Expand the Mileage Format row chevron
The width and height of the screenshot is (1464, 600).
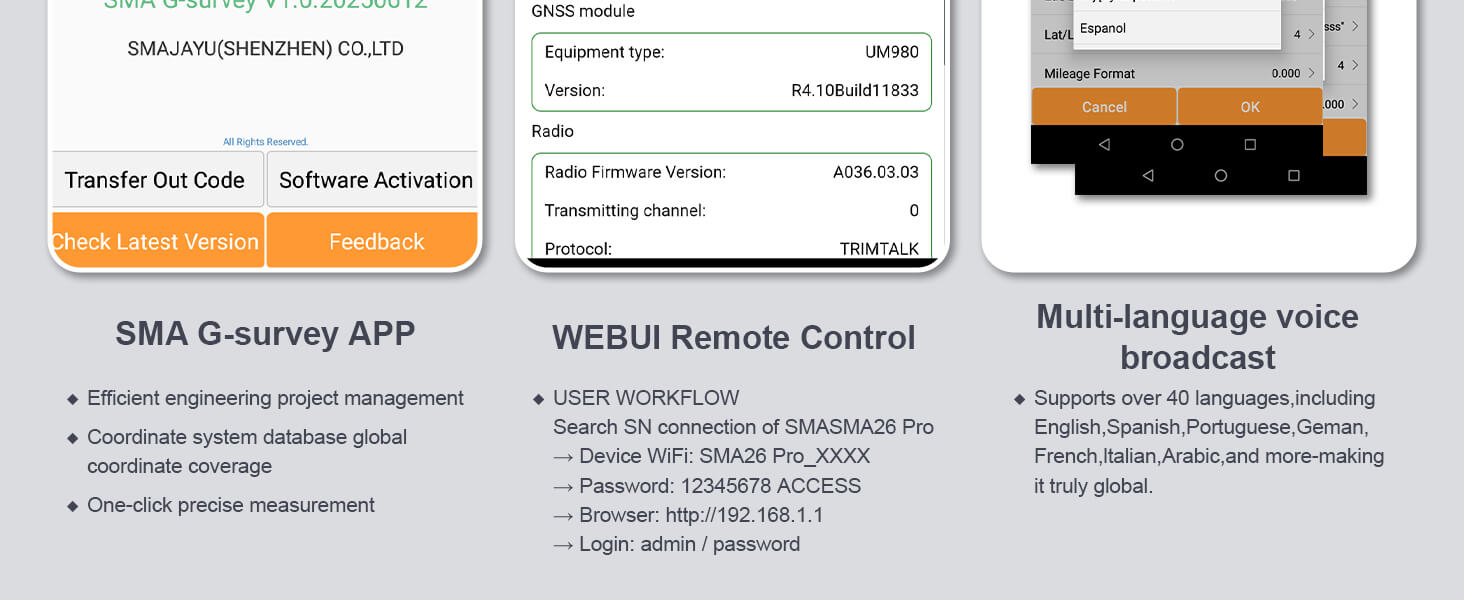coord(1311,73)
